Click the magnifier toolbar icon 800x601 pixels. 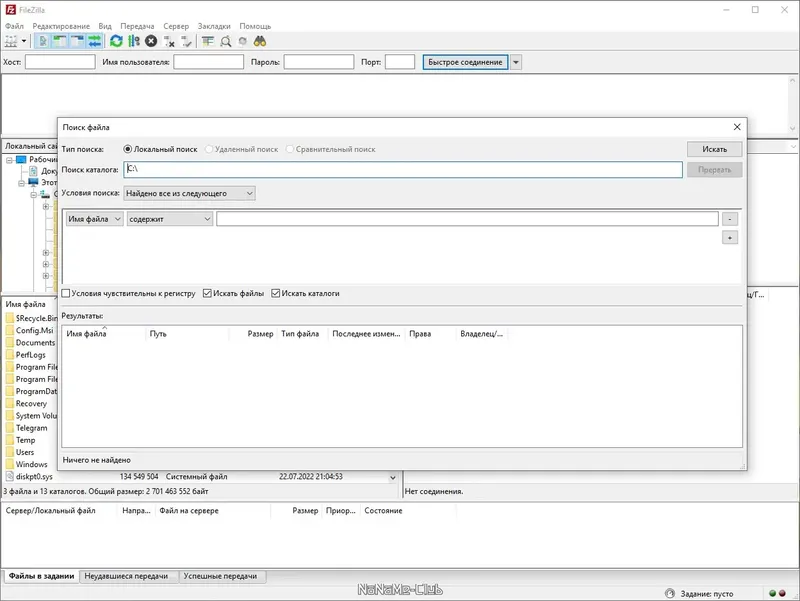click(226, 41)
